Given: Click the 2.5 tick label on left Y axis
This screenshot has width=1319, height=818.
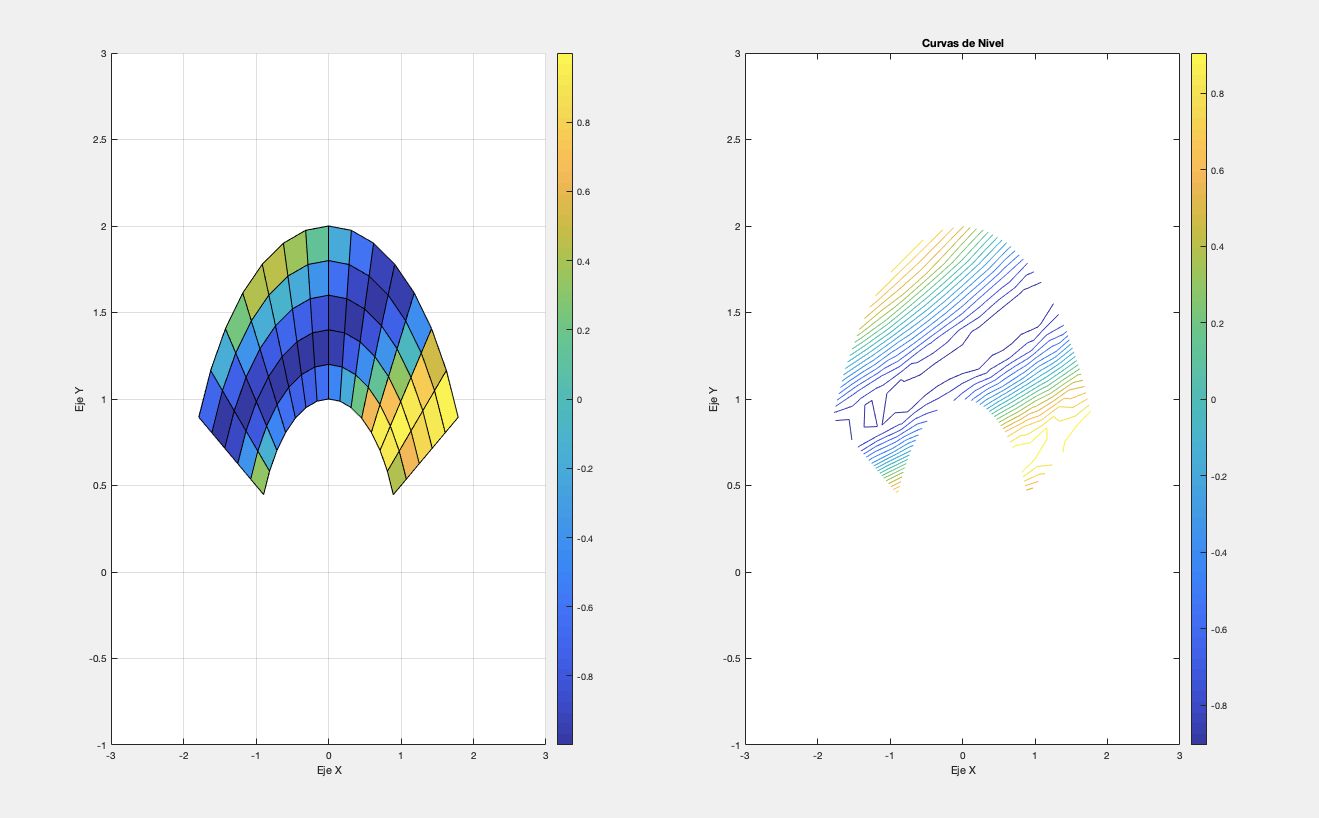Looking at the screenshot, I should coord(97,140).
